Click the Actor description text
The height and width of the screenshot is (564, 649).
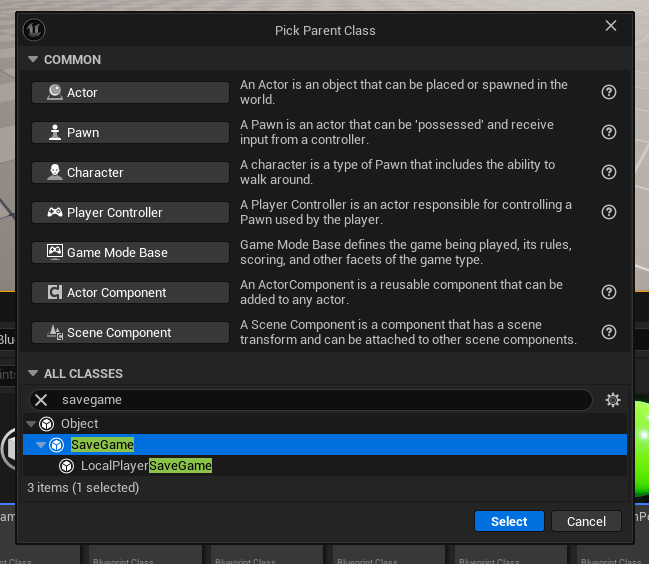click(x=404, y=92)
